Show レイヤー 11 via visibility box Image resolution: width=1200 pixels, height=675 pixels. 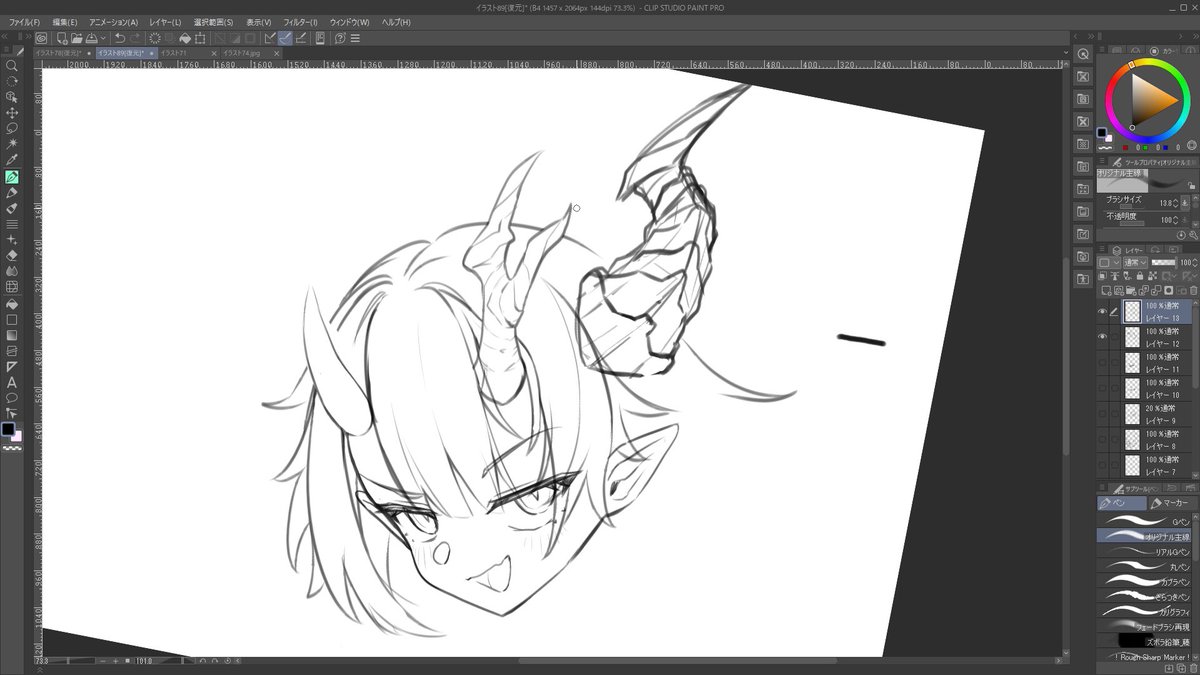pos(1103,364)
